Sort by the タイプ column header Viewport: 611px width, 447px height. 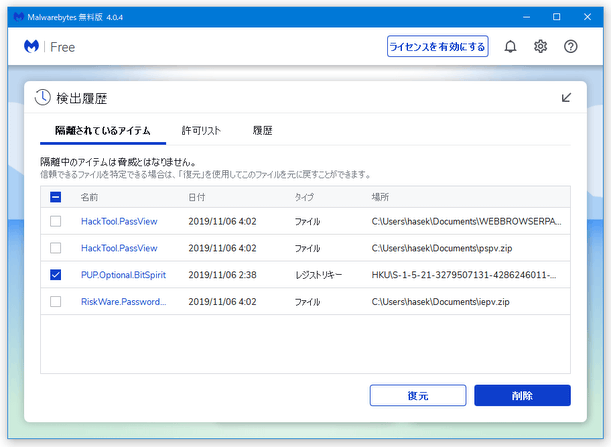304,197
